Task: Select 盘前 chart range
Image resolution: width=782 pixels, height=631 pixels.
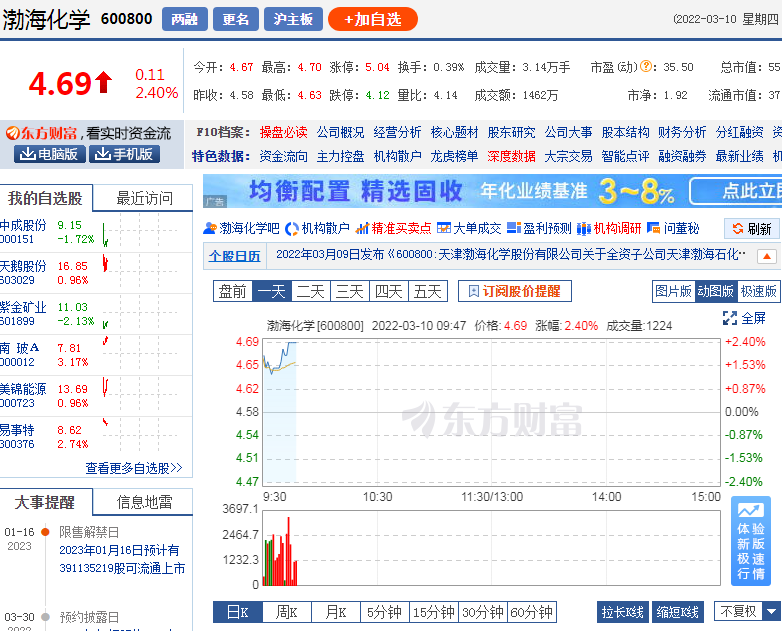Action: pyautogui.click(x=232, y=291)
